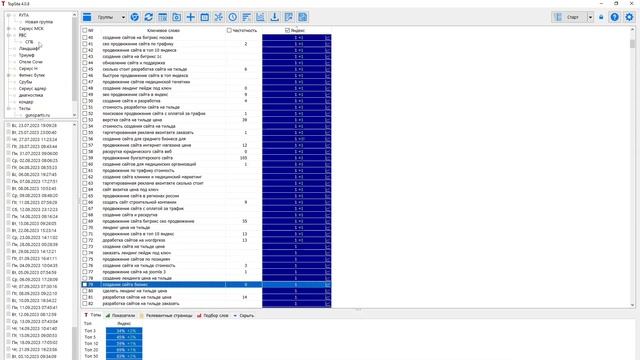Screen dimensions: 640x360
Task: Click the table columns toolbar icon
Action: tap(162, 17)
